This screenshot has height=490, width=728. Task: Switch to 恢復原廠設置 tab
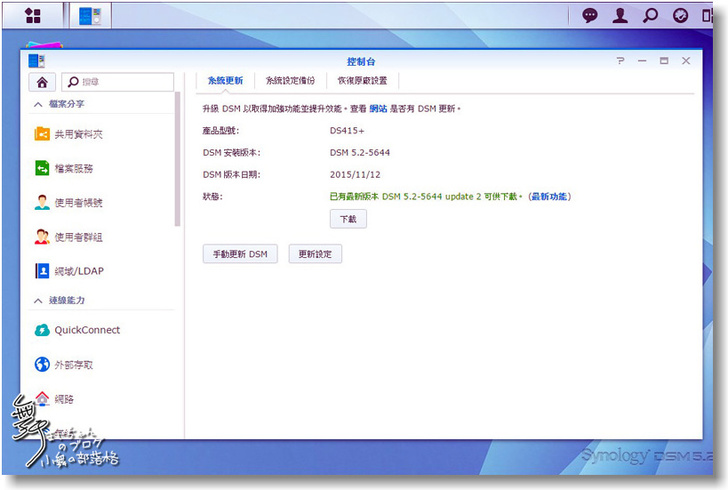362,81
